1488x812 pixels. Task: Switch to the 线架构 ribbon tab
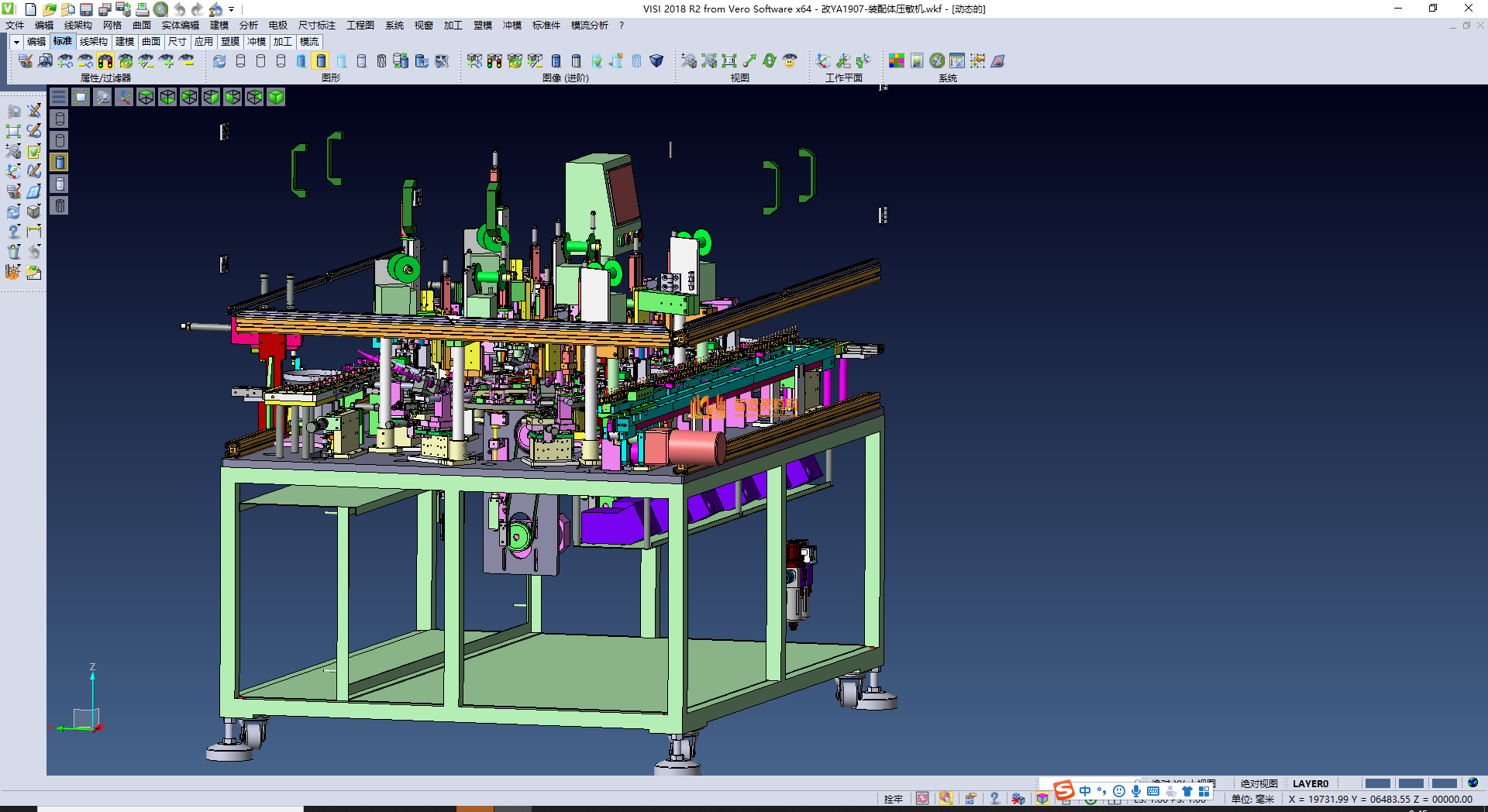click(93, 42)
